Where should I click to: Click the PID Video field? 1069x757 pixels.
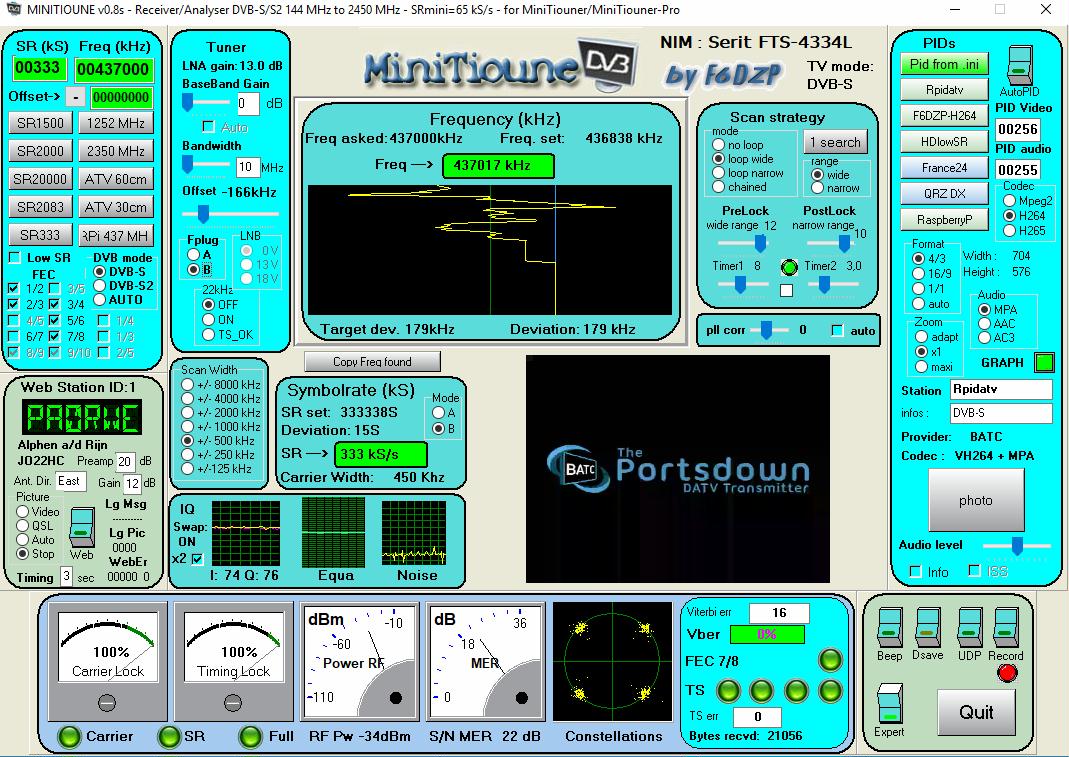[x=1017, y=129]
